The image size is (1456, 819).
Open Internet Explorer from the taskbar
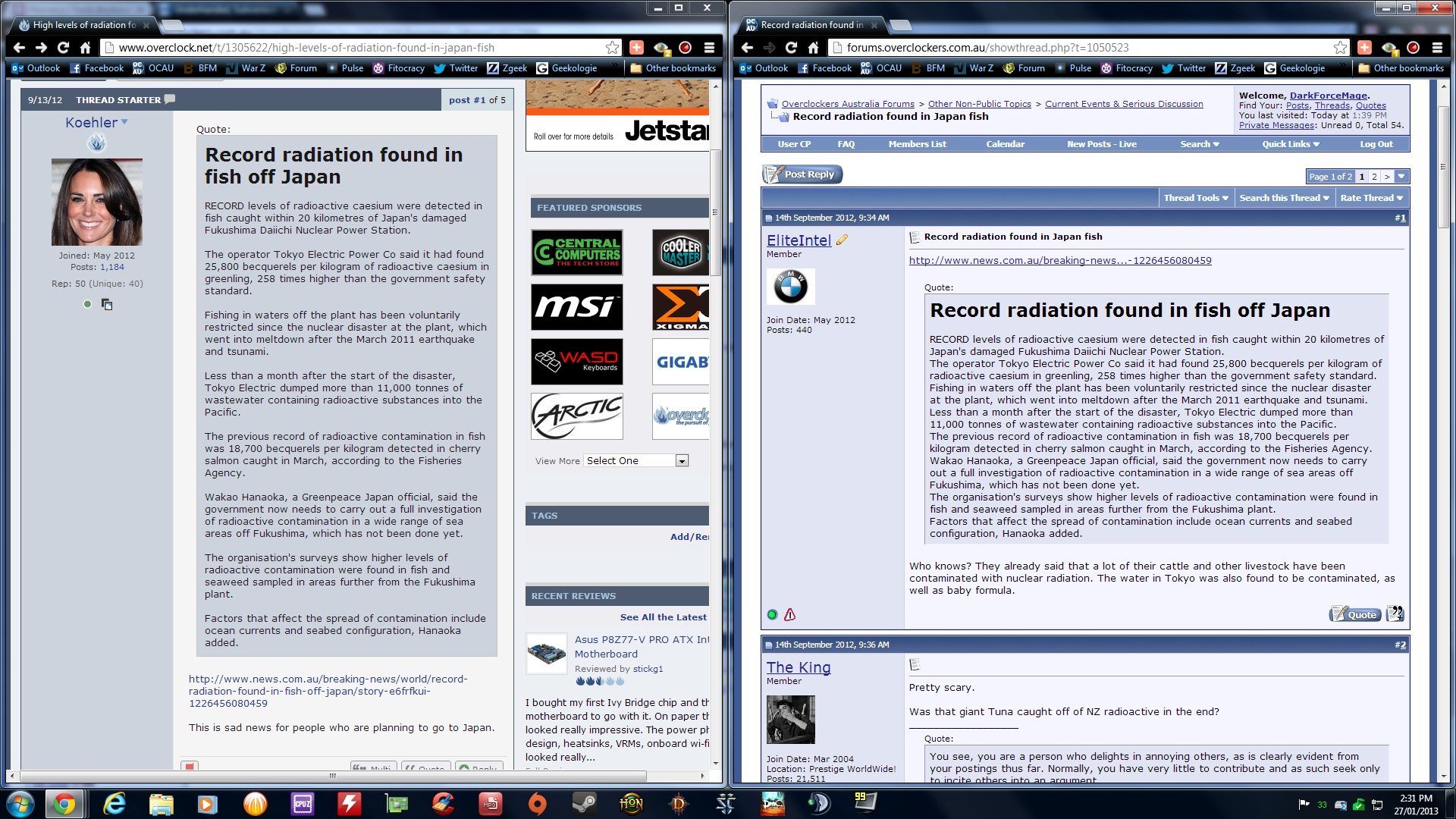coord(114,803)
